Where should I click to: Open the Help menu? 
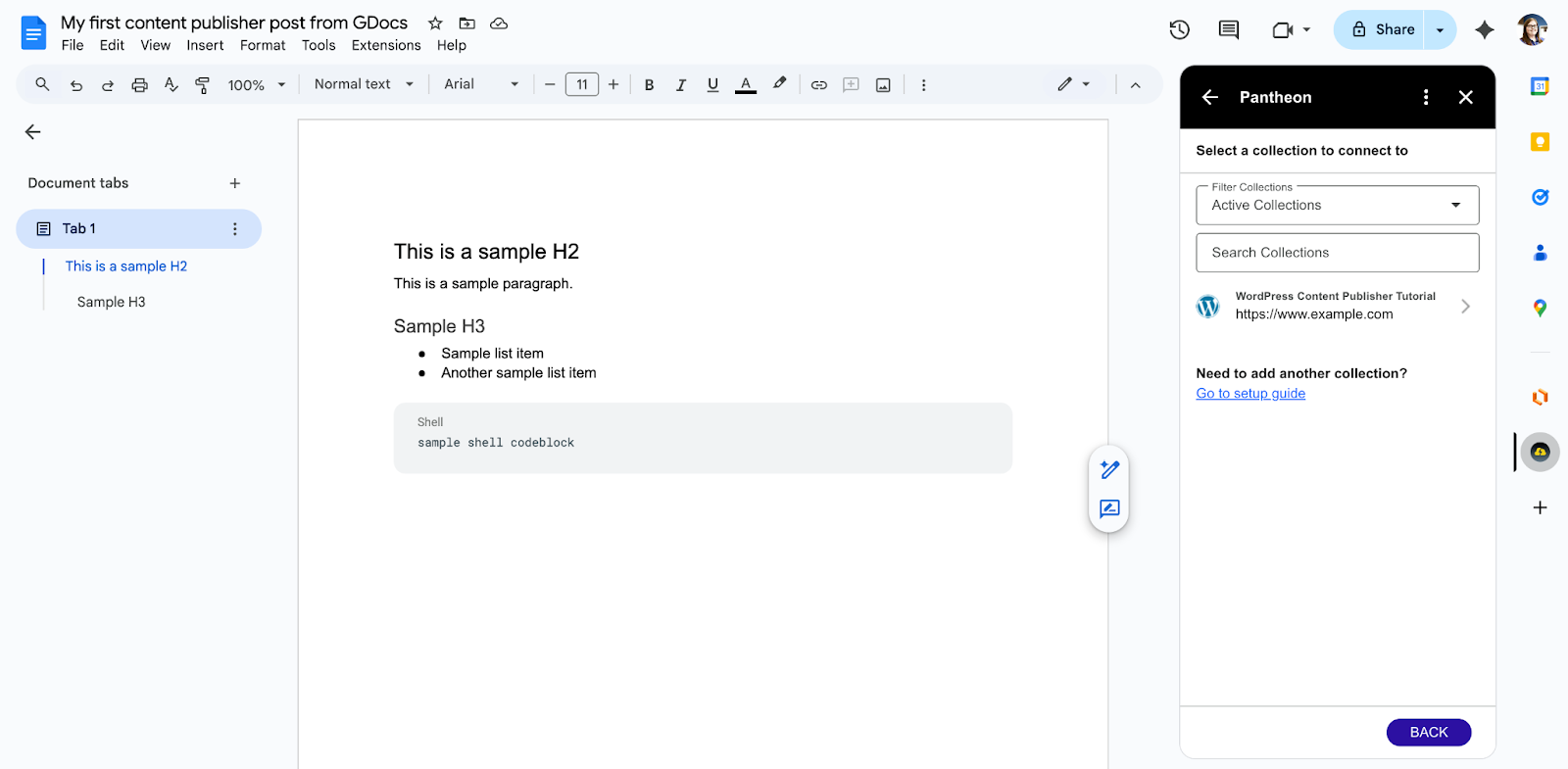click(x=452, y=45)
